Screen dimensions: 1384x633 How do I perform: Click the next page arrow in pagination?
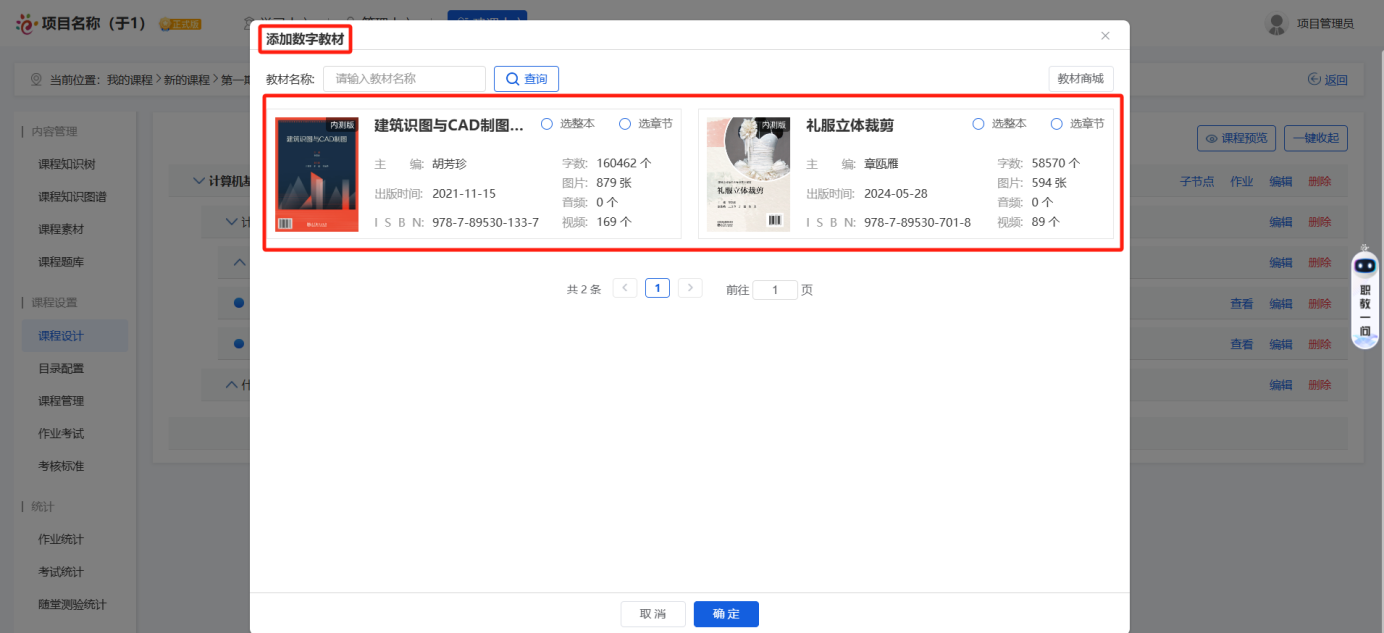688,287
